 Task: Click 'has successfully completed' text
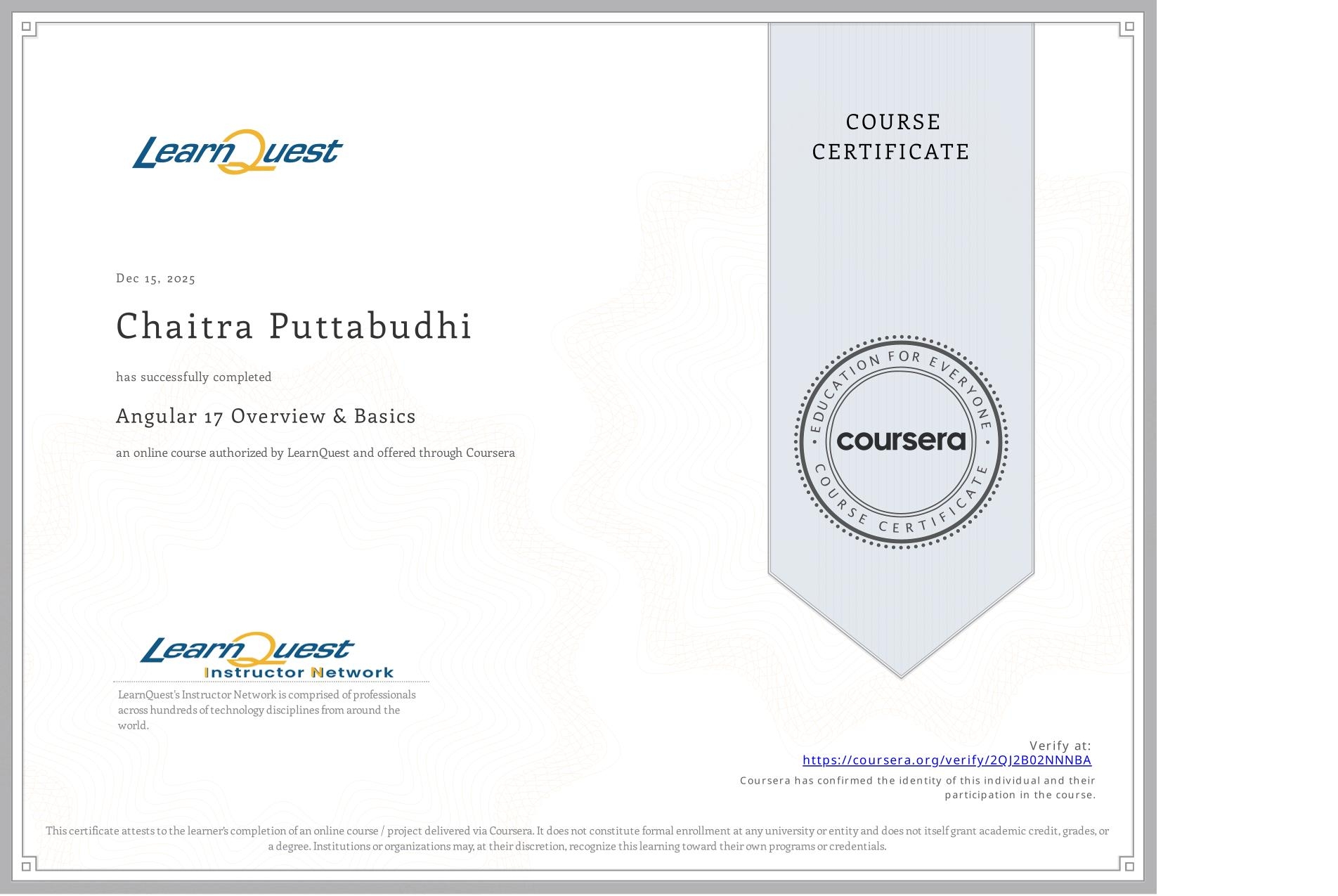pos(194,377)
